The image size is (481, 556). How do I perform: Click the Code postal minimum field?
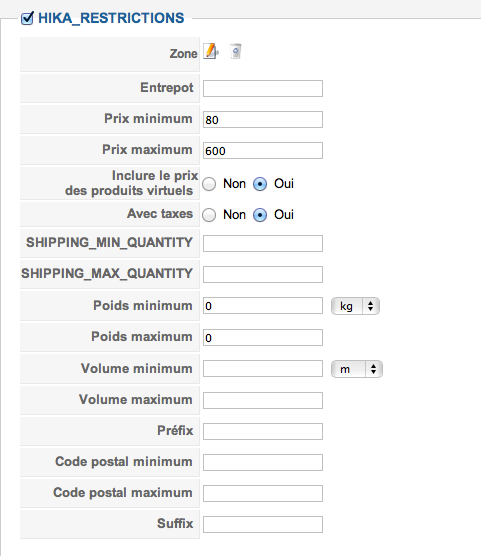(263, 462)
